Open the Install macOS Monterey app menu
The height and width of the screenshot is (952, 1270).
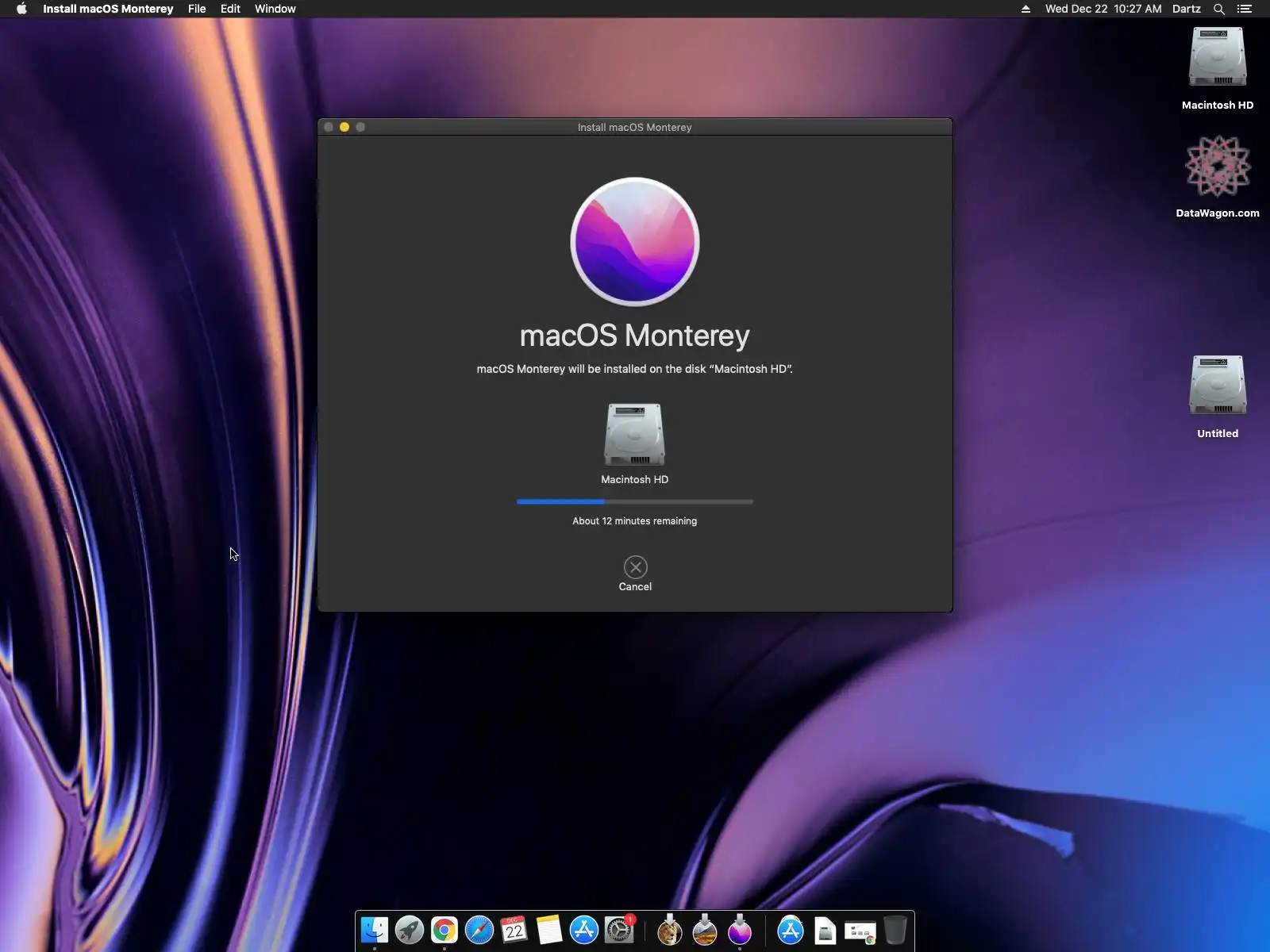(x=108, y=9)
